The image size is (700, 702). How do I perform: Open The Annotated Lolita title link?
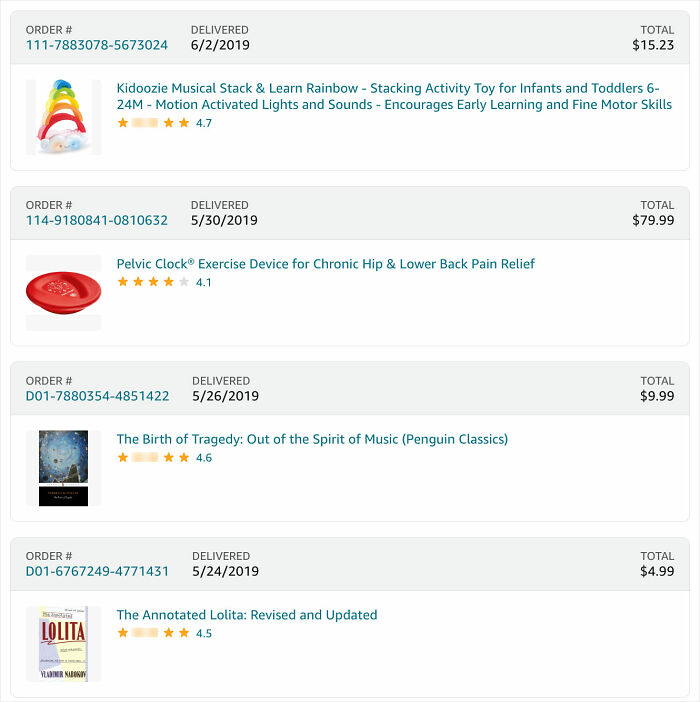click(247, 615)
